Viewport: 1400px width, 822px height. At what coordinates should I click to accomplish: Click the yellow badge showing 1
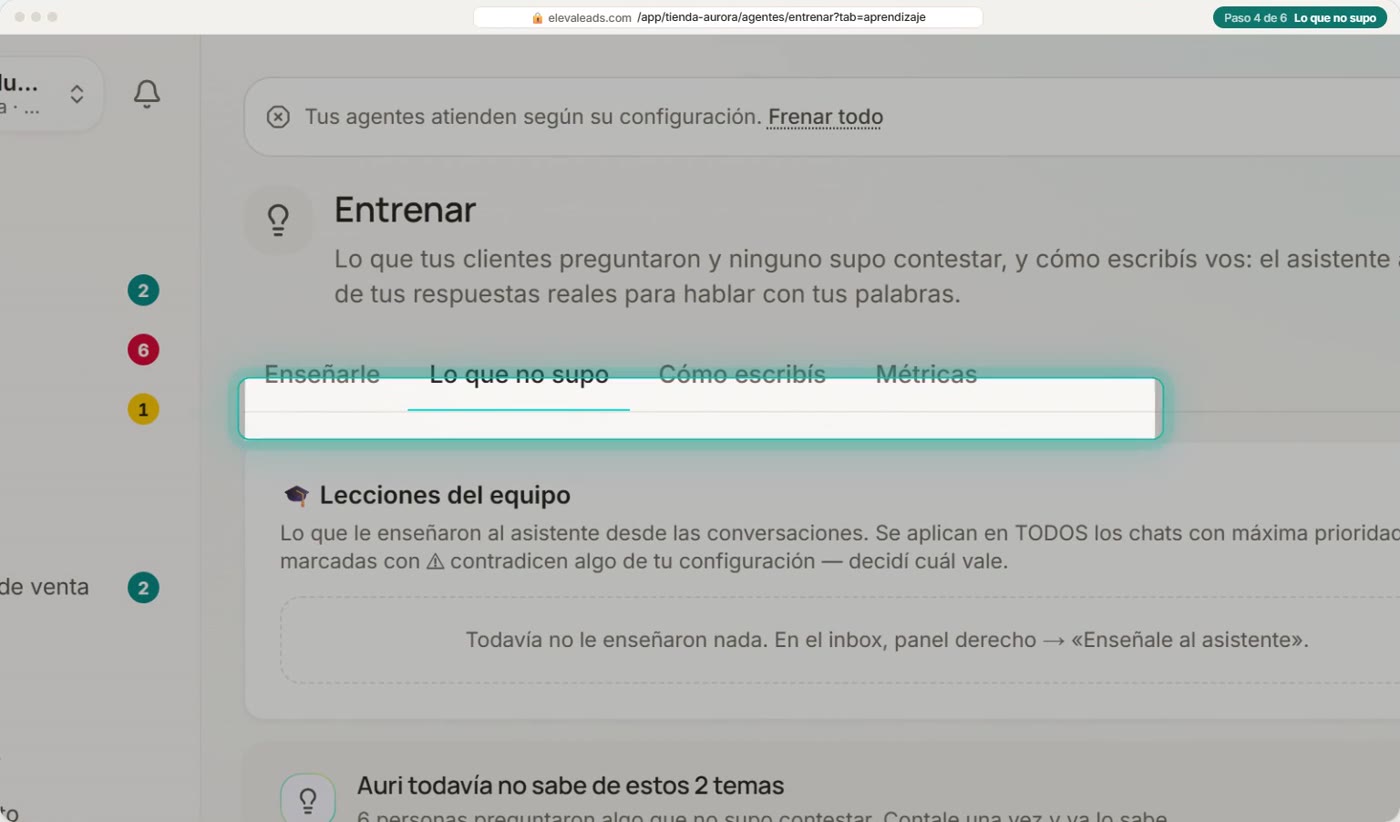click(143, 409)
